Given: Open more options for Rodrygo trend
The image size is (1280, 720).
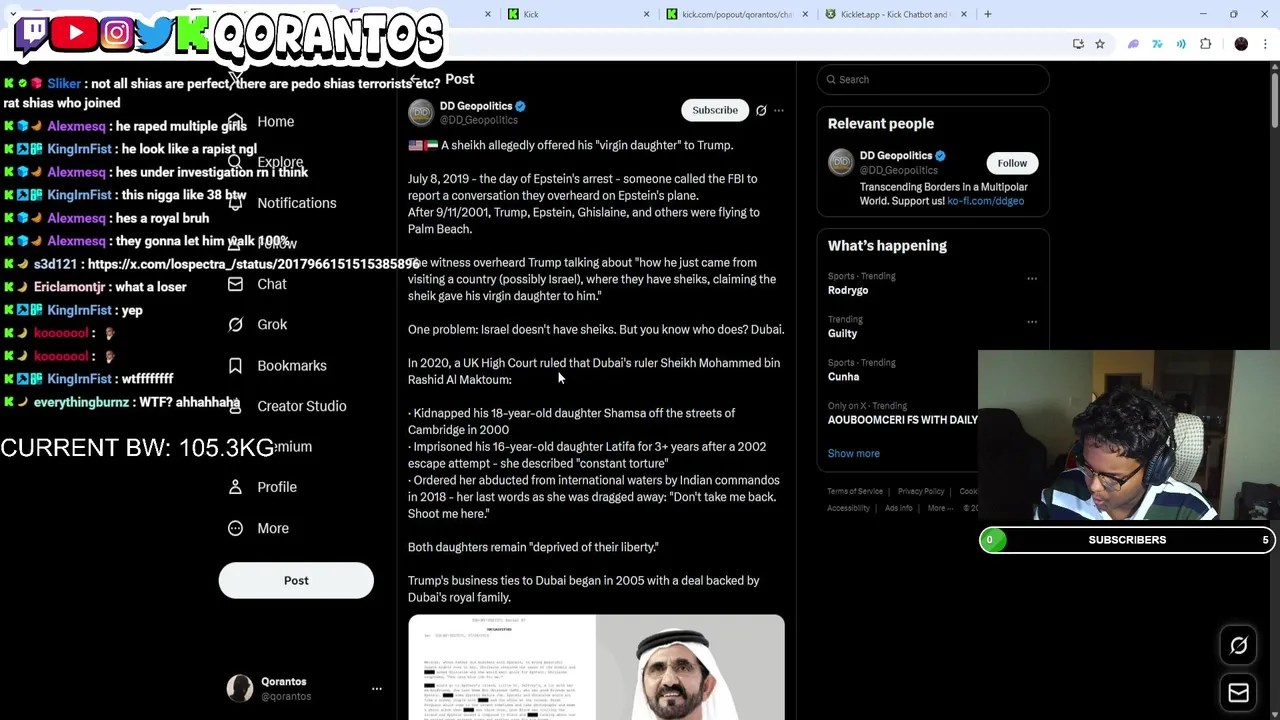Looking at the screenshot, I should (x=1032, y=279).
